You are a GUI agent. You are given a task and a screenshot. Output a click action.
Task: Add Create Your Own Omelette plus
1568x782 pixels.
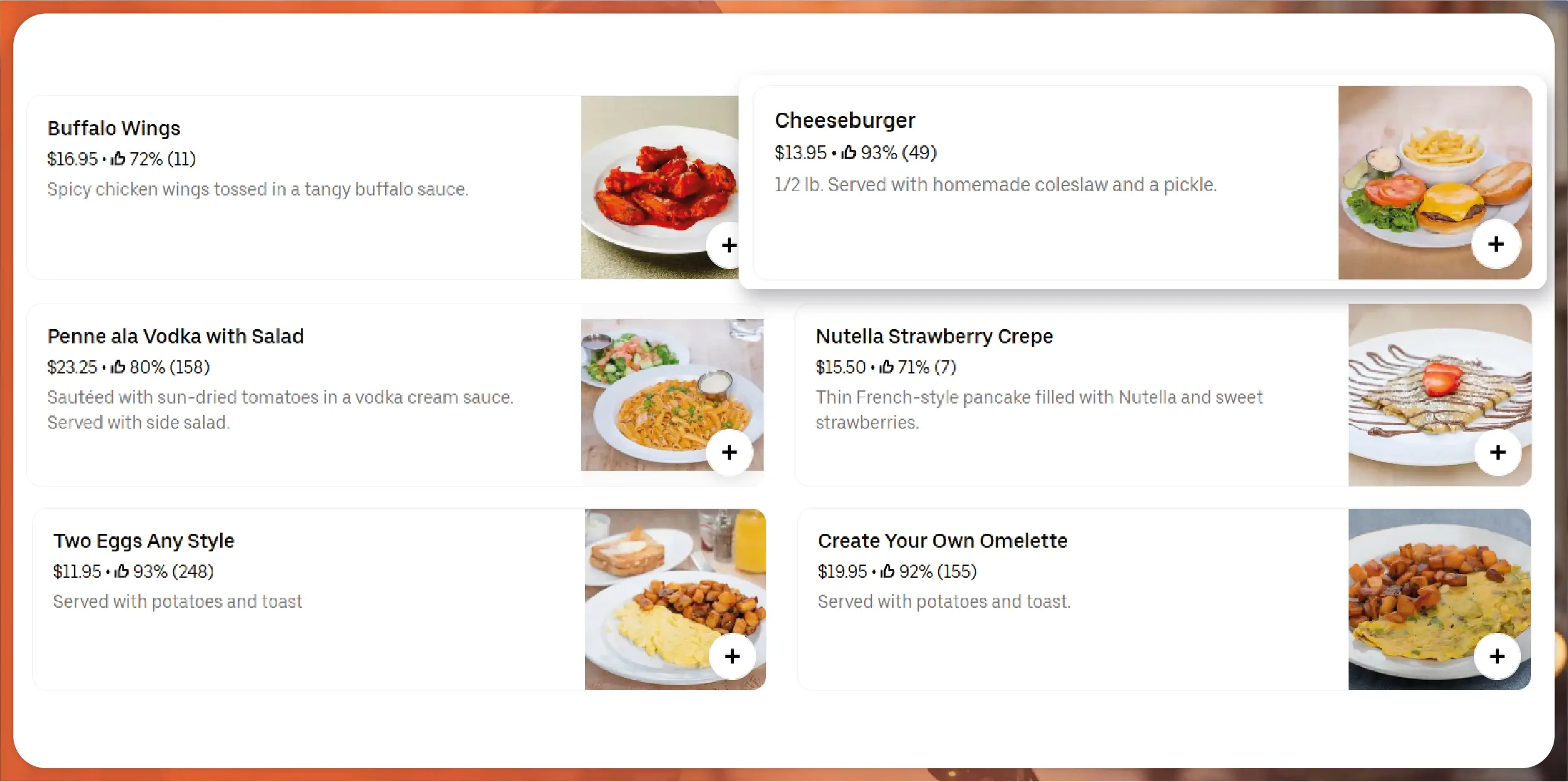click(x=1497, y=656)
